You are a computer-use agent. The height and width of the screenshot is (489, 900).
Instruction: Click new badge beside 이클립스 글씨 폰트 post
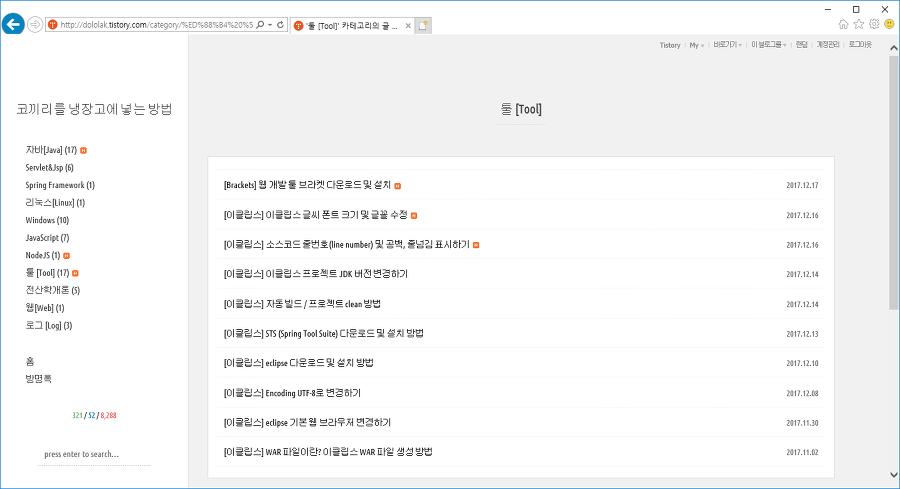point(414,216)
